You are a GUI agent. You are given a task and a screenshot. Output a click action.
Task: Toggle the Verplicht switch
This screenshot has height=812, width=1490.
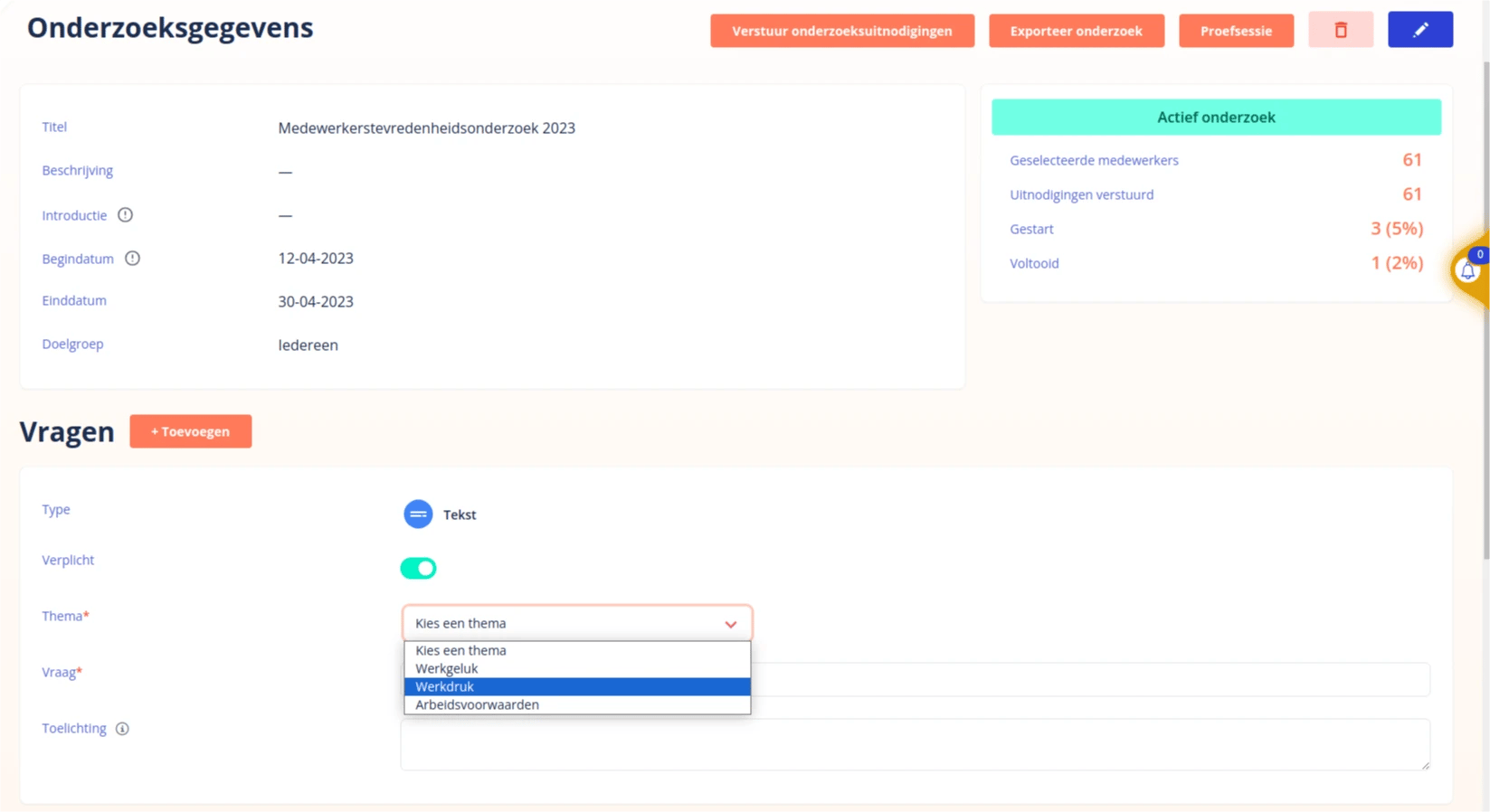coord(418,568)
